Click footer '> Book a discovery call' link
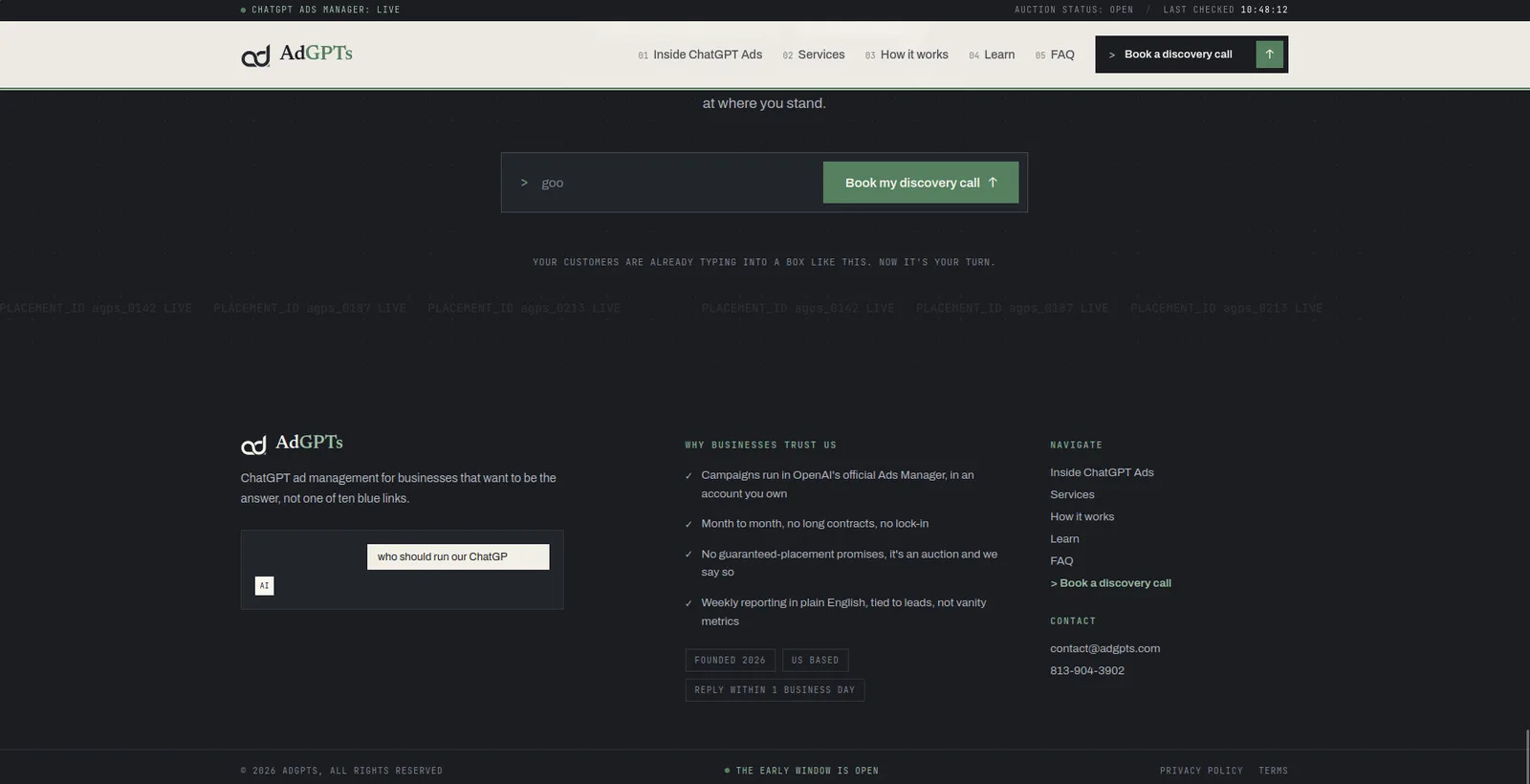This screenshot has width=1530, height=784. click(x=1110, y=582)
